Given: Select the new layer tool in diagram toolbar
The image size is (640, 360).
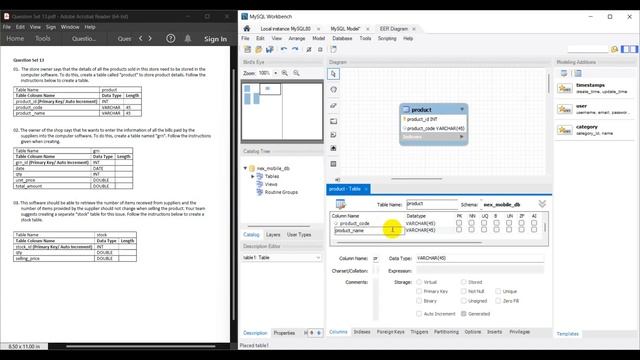Looking at the screenshot, I should click(x=333, y=121).
